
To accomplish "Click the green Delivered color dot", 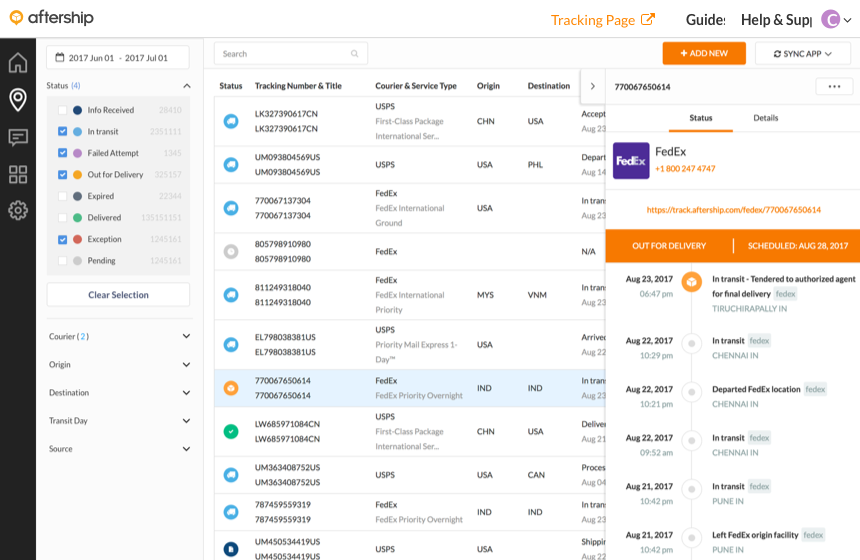I will pos(77,218).
